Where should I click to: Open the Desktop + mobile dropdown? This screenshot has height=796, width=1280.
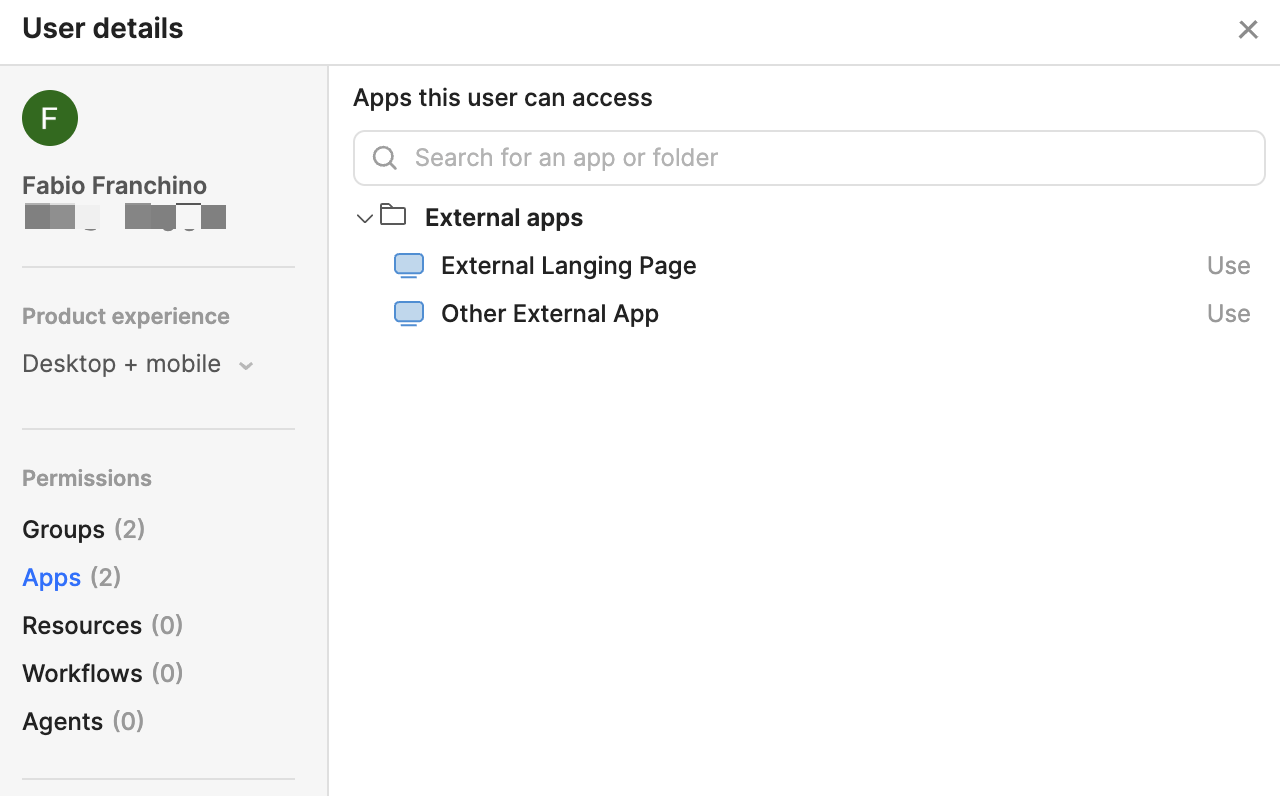click(x=122, y=364)
